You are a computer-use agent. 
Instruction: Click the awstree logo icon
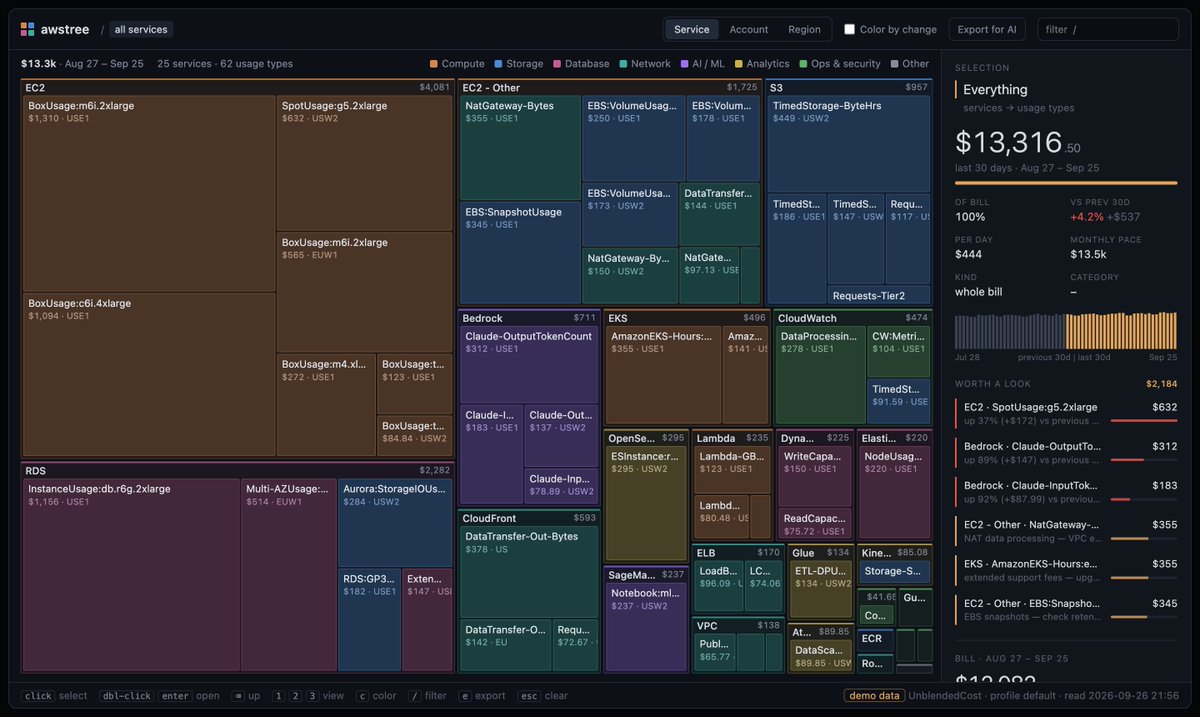click(27, 30)
